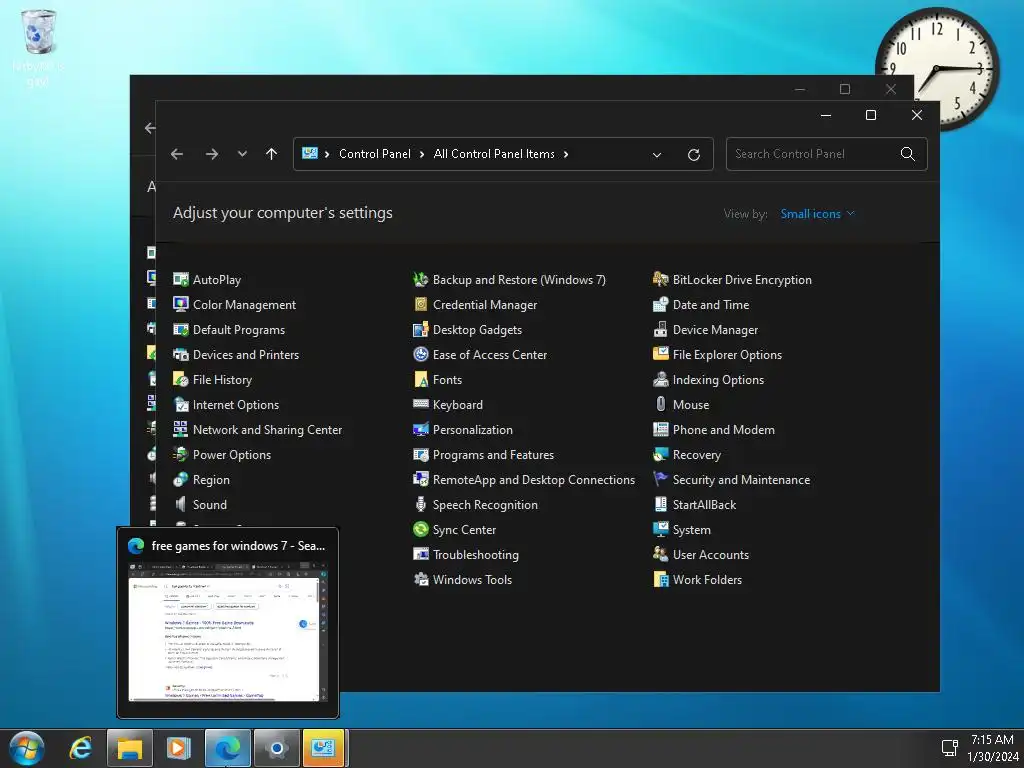Click All Control Panel Items breadcrumb
Viewport: 1024px width, 768px height.
point(494,154)
